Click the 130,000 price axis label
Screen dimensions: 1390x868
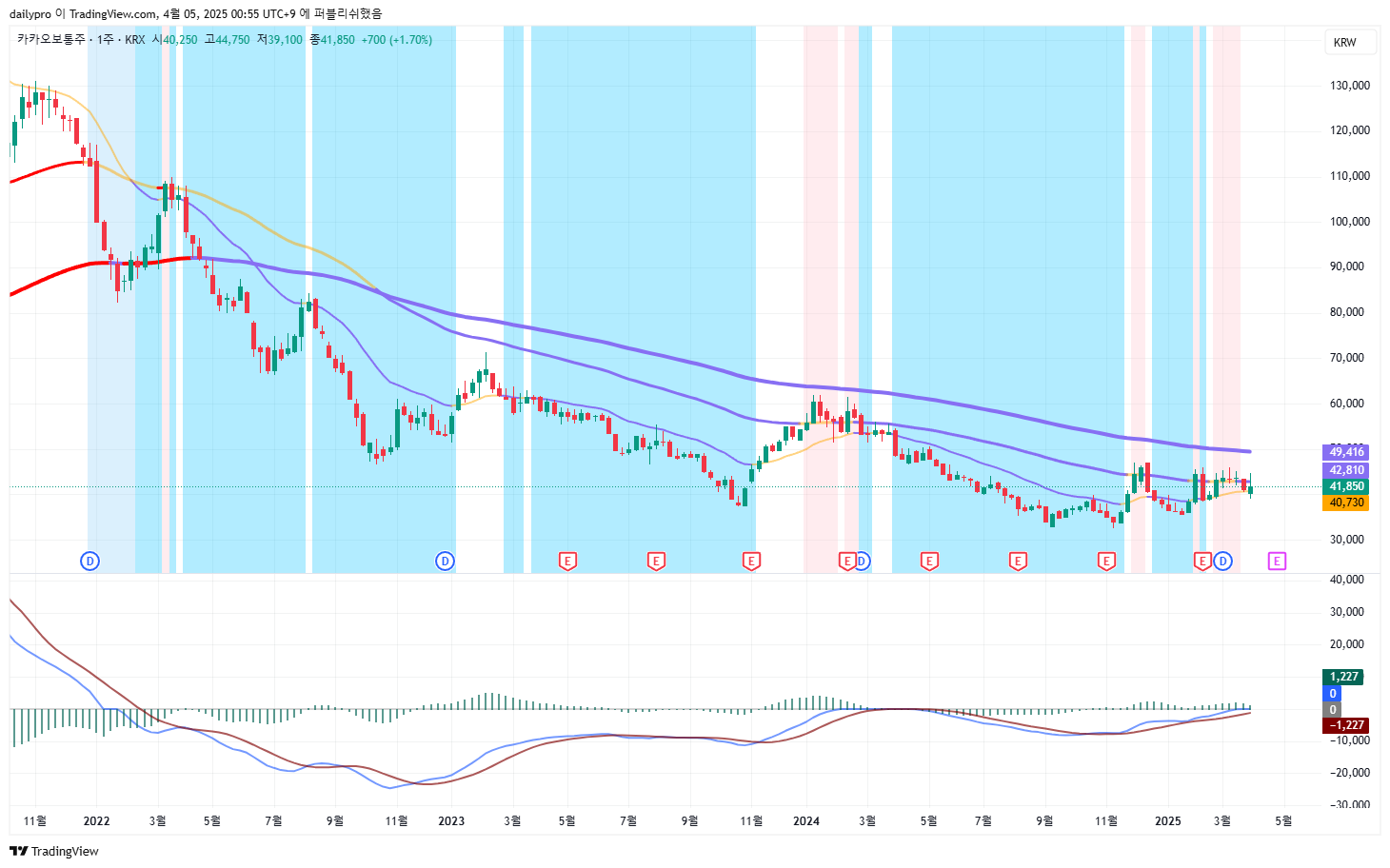click(1350, 86)
